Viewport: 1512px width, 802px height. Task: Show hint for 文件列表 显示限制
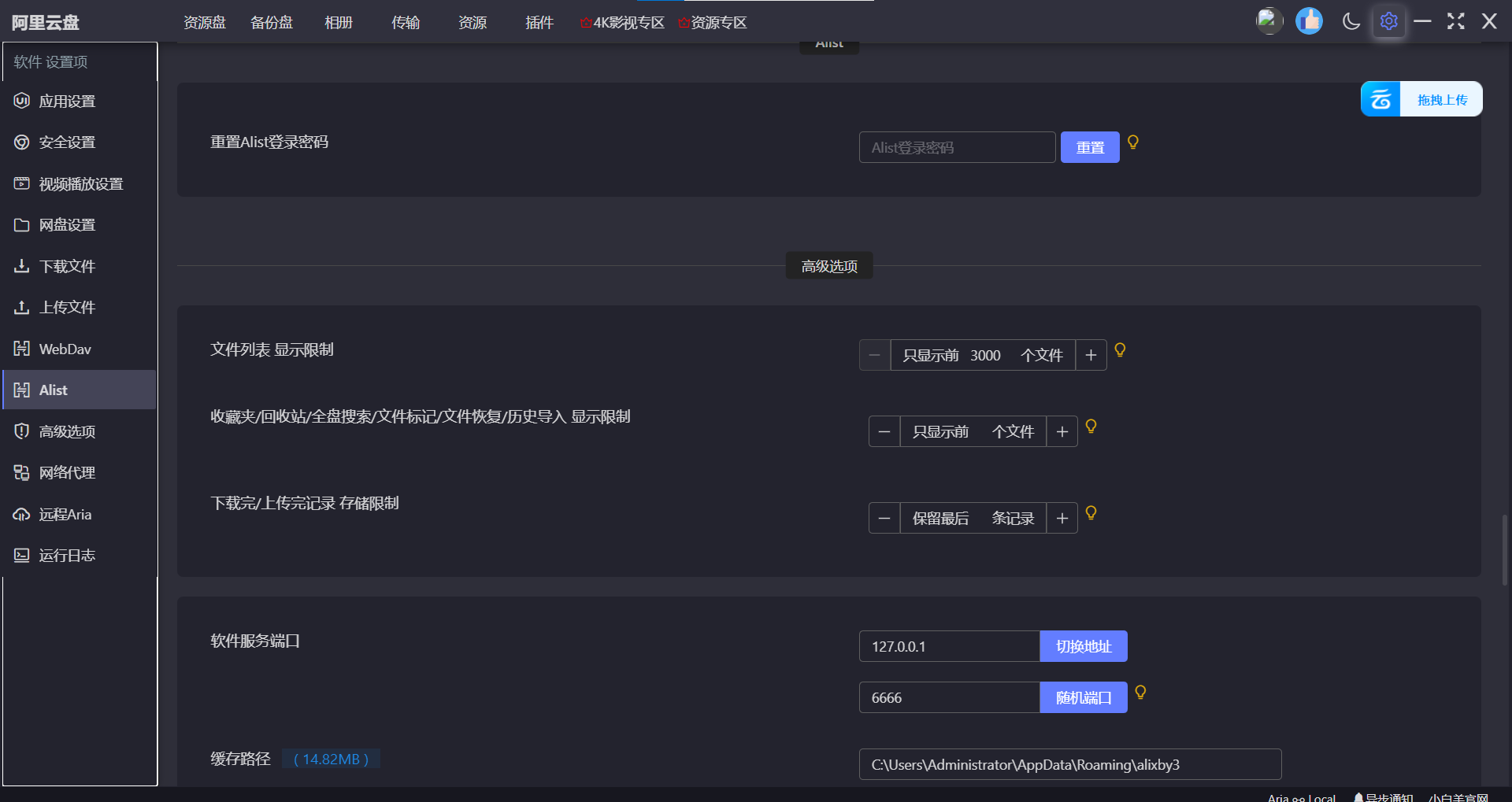[1120, 350]
